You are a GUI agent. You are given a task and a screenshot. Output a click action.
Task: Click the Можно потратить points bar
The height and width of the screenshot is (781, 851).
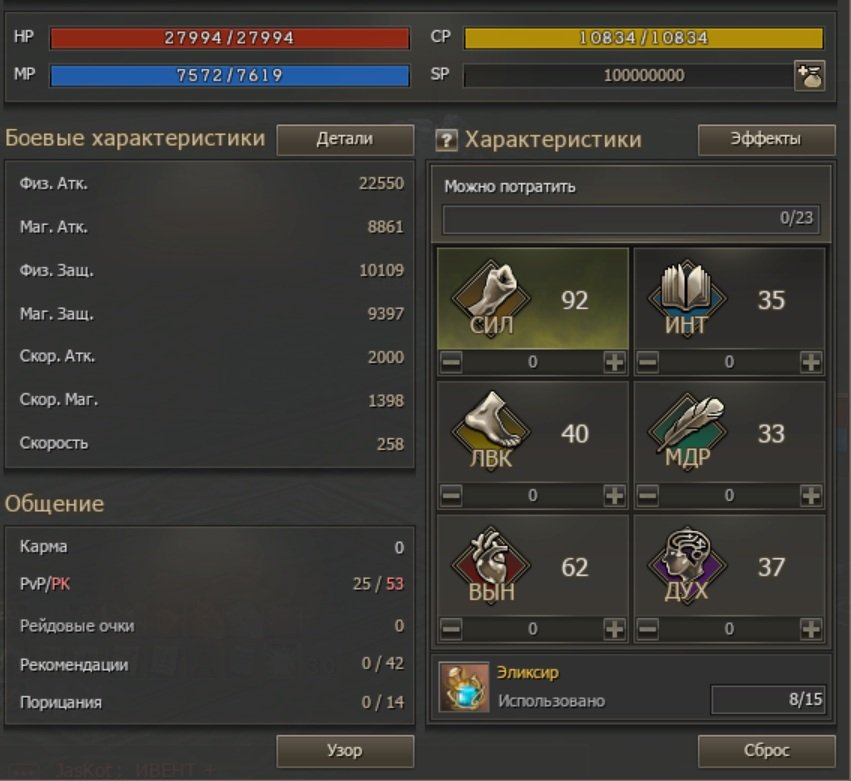(x=631, y=219)
